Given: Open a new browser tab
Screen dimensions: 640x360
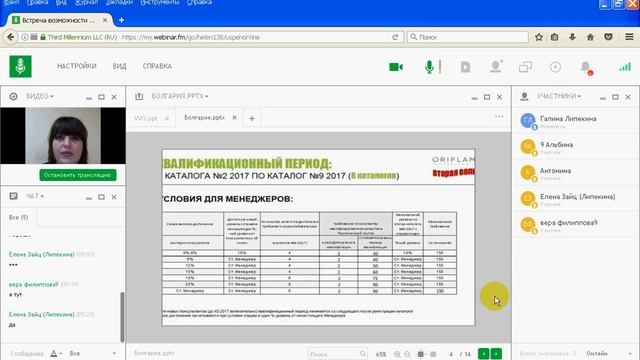Looking at the screenshot, I should tap(121, 20).
